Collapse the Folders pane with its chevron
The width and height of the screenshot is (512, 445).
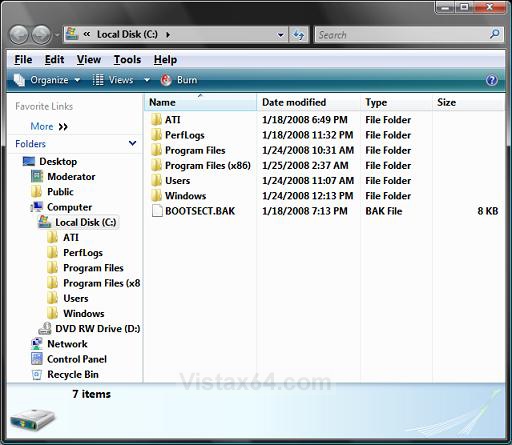tap(132, 143)
